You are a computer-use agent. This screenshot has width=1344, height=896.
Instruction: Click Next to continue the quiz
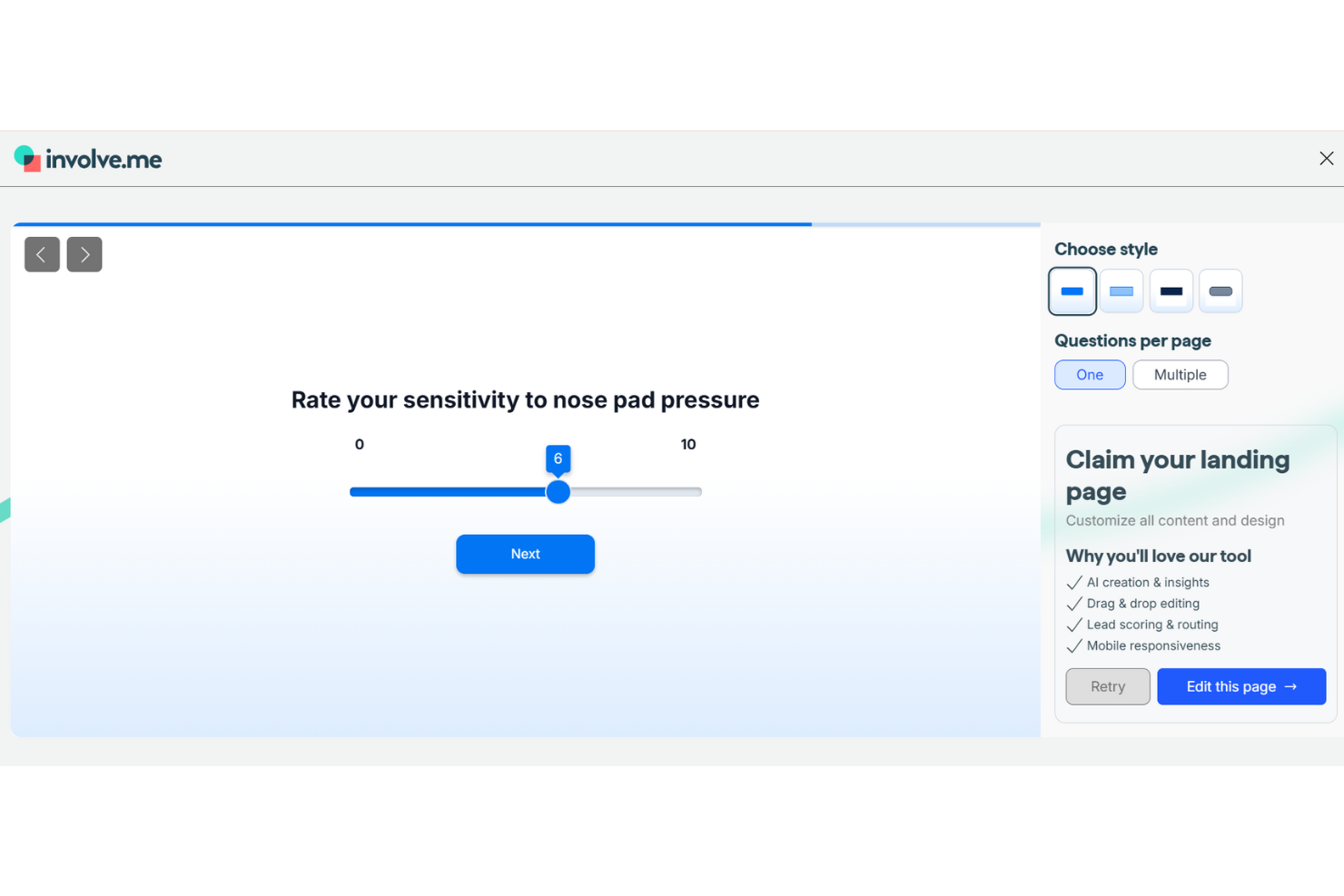pyautogui.click(x=525, y=554)
